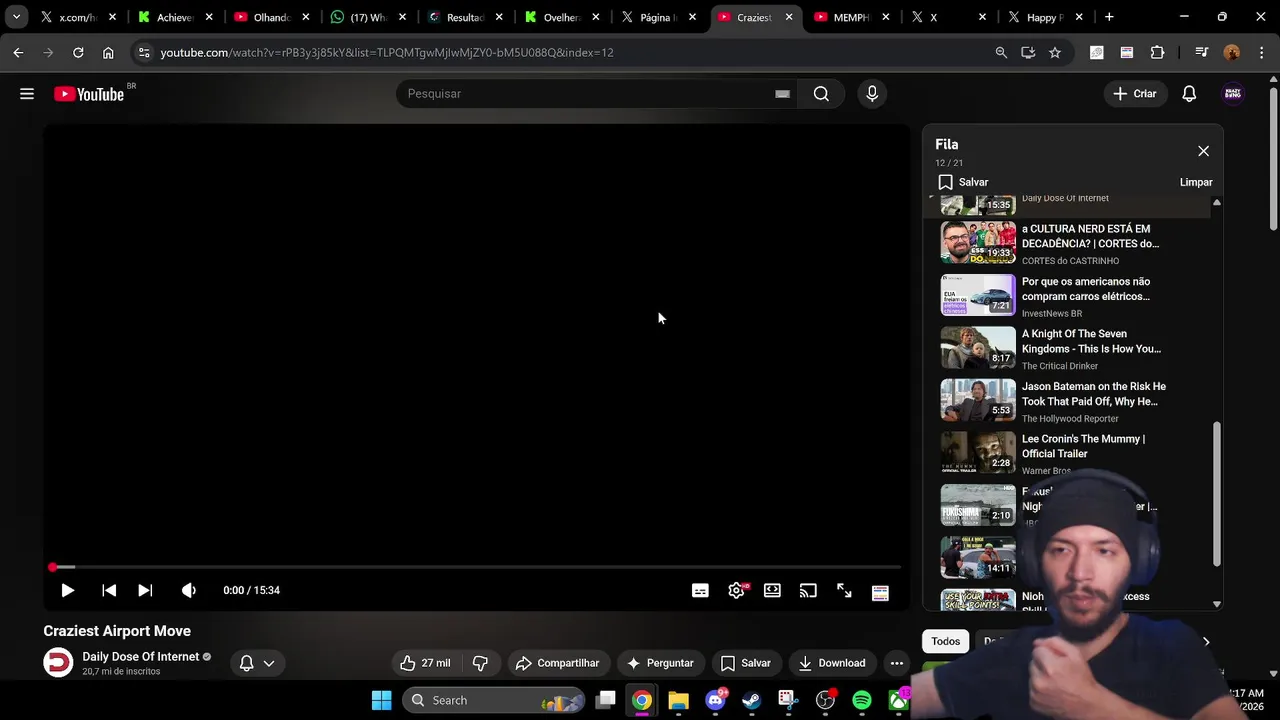Seek on the video progress bar

click(476, 567)
